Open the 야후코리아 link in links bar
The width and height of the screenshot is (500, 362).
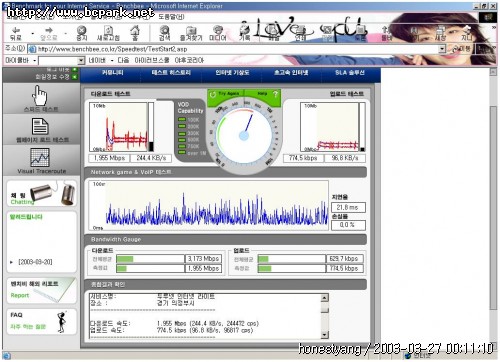[x=189, y=60]
